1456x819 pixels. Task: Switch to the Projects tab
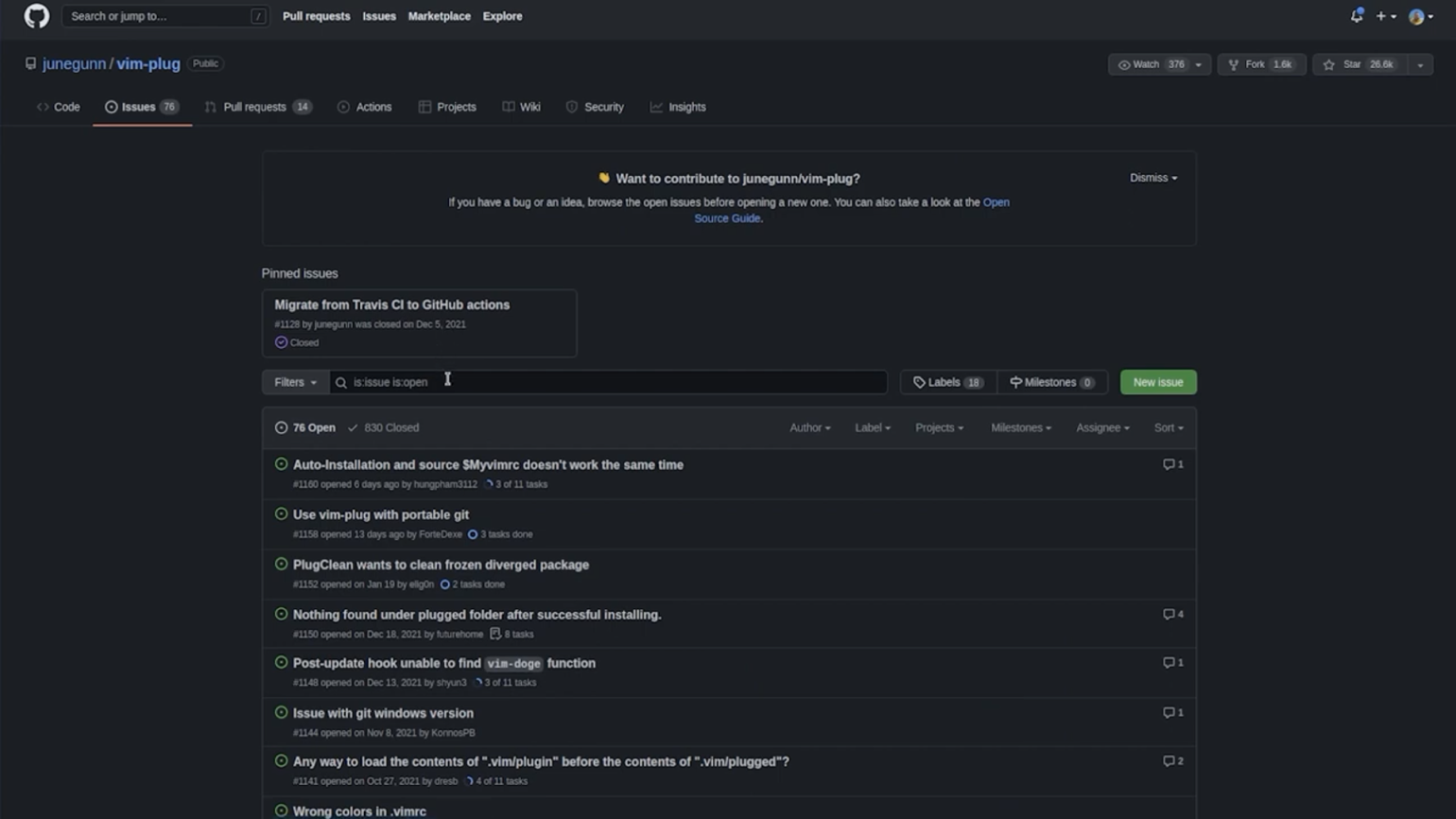pyautogui.click(x=447, y=107)
